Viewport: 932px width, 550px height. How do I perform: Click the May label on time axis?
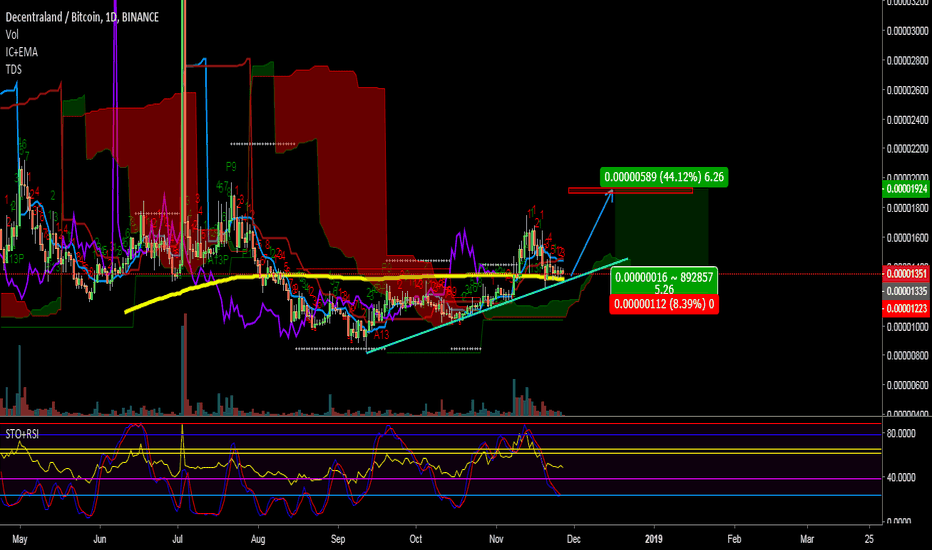pos(20,539)
